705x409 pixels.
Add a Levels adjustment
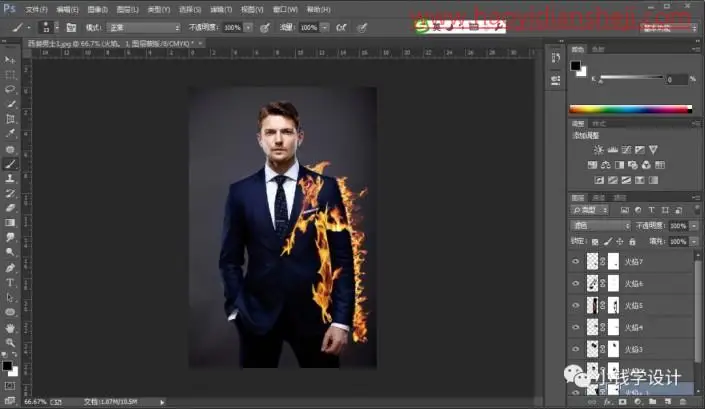click(x=612, y=150)
